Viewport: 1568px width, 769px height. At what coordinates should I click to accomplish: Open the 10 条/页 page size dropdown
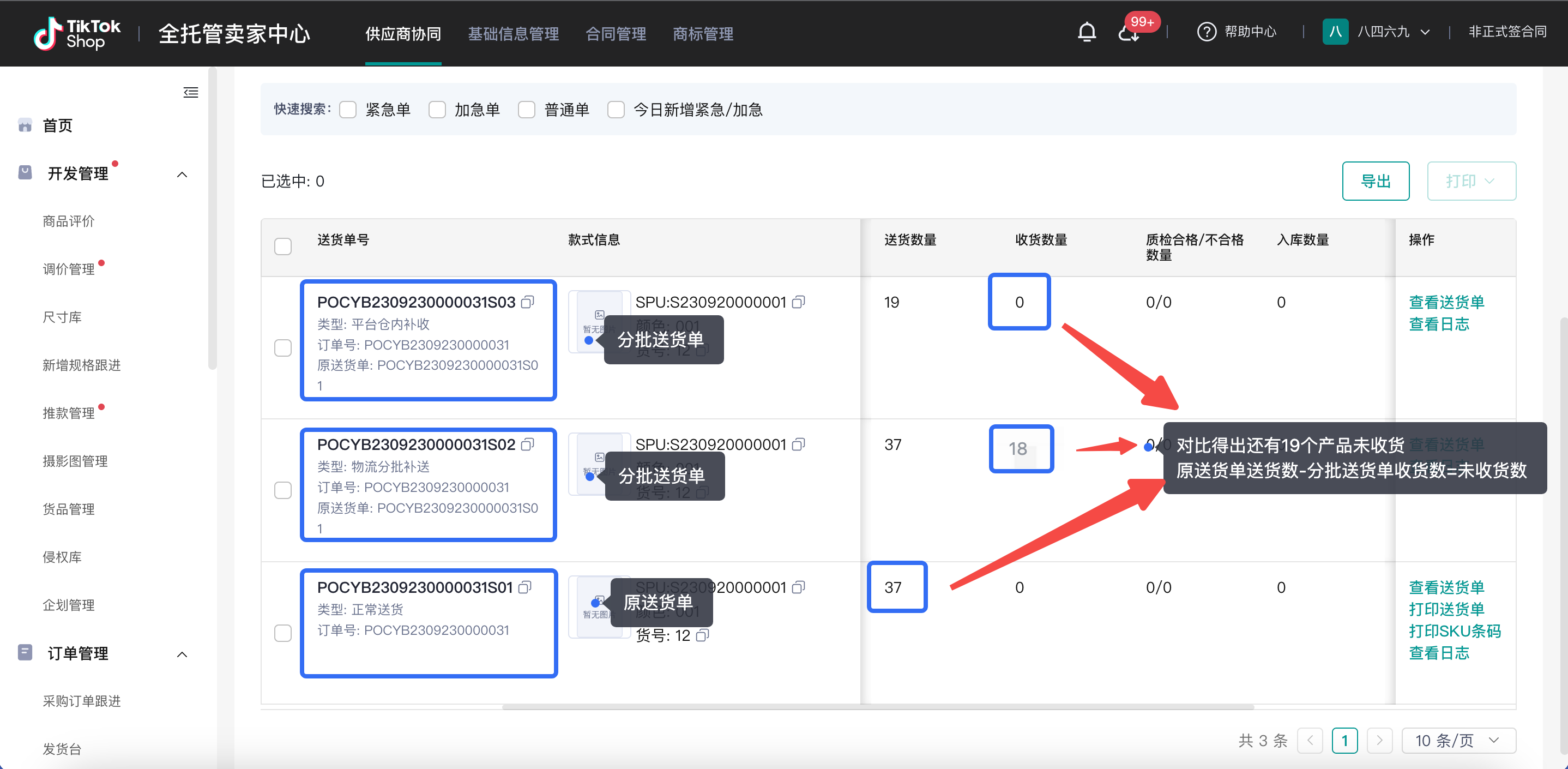(x=1458, y=741)
